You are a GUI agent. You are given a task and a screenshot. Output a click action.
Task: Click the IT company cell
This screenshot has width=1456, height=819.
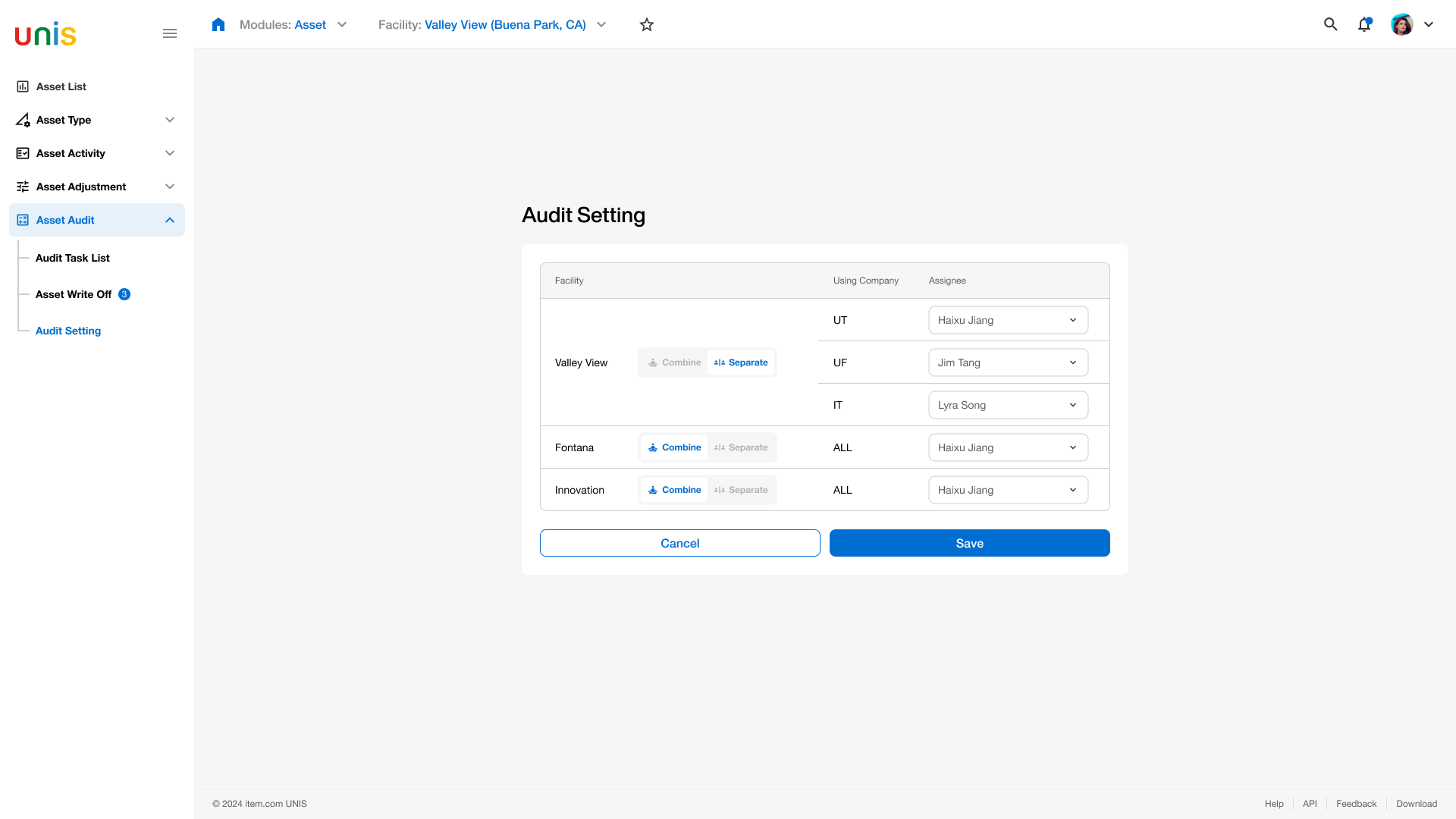837,405
